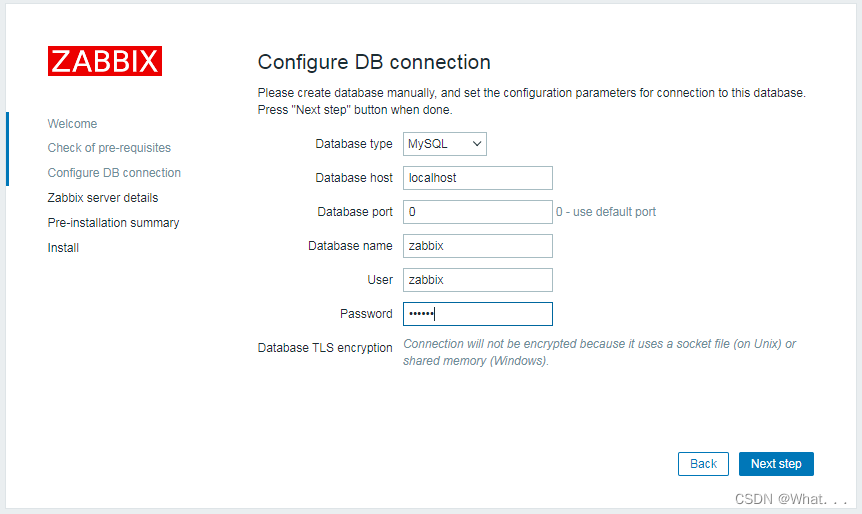The image size is (862, 514).
Task: Click the Password label
Action: [366, 314]
